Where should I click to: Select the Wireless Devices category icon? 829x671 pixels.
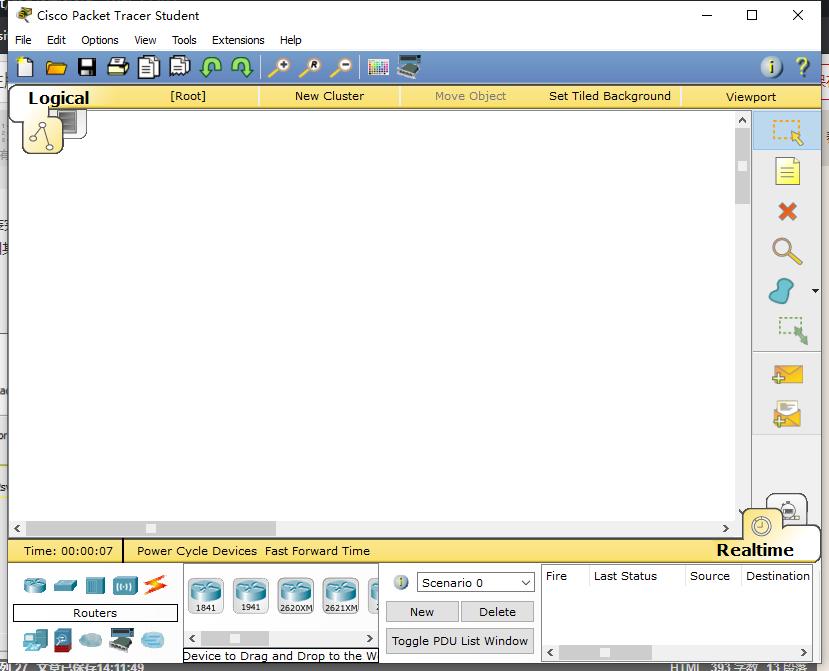pyautogui.click(x=125, y=585)
